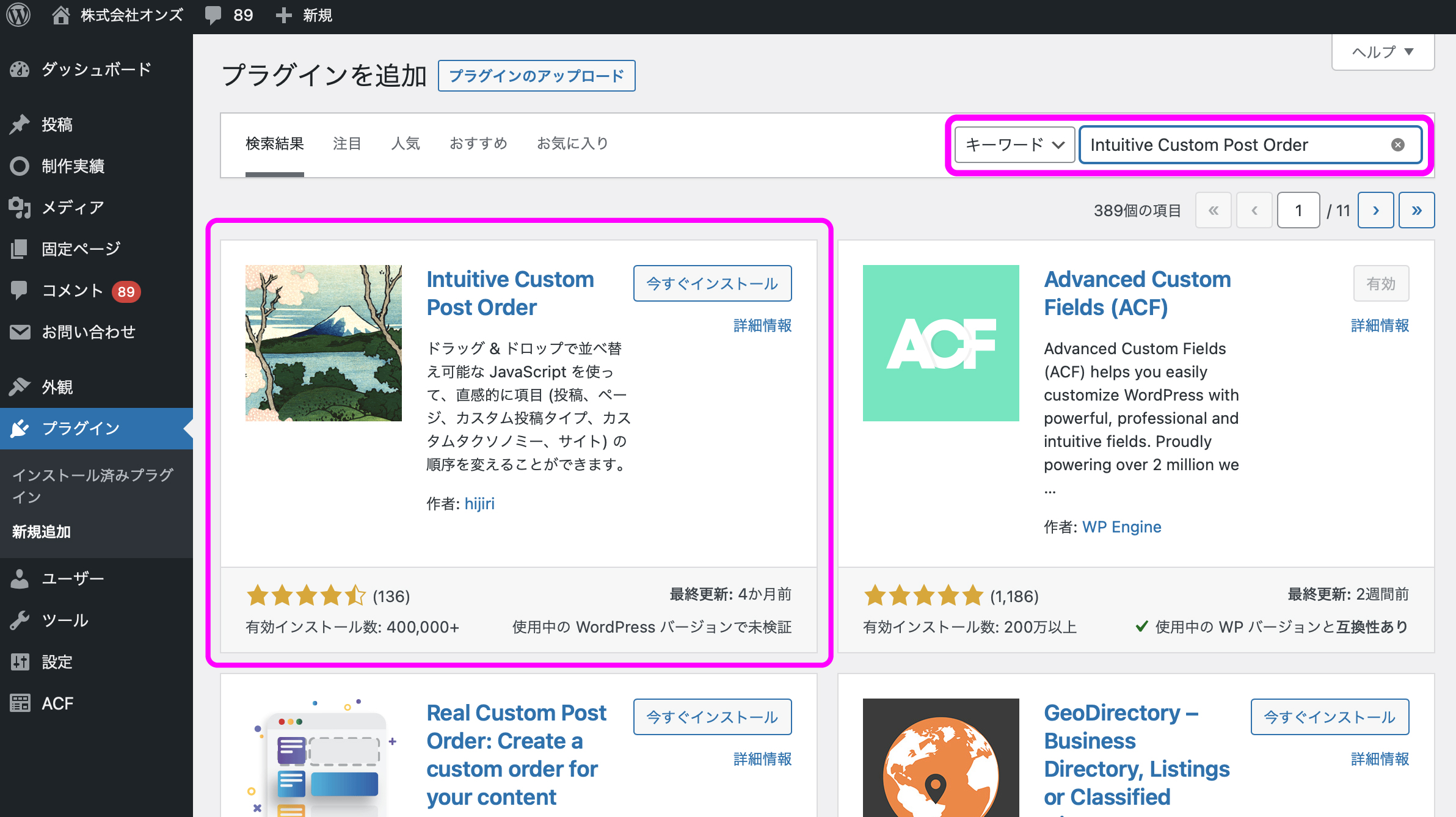Click the plus 新規 item in admin bar
The image size is (1456, 817).
pyautogui.click(x=304, y=15)
